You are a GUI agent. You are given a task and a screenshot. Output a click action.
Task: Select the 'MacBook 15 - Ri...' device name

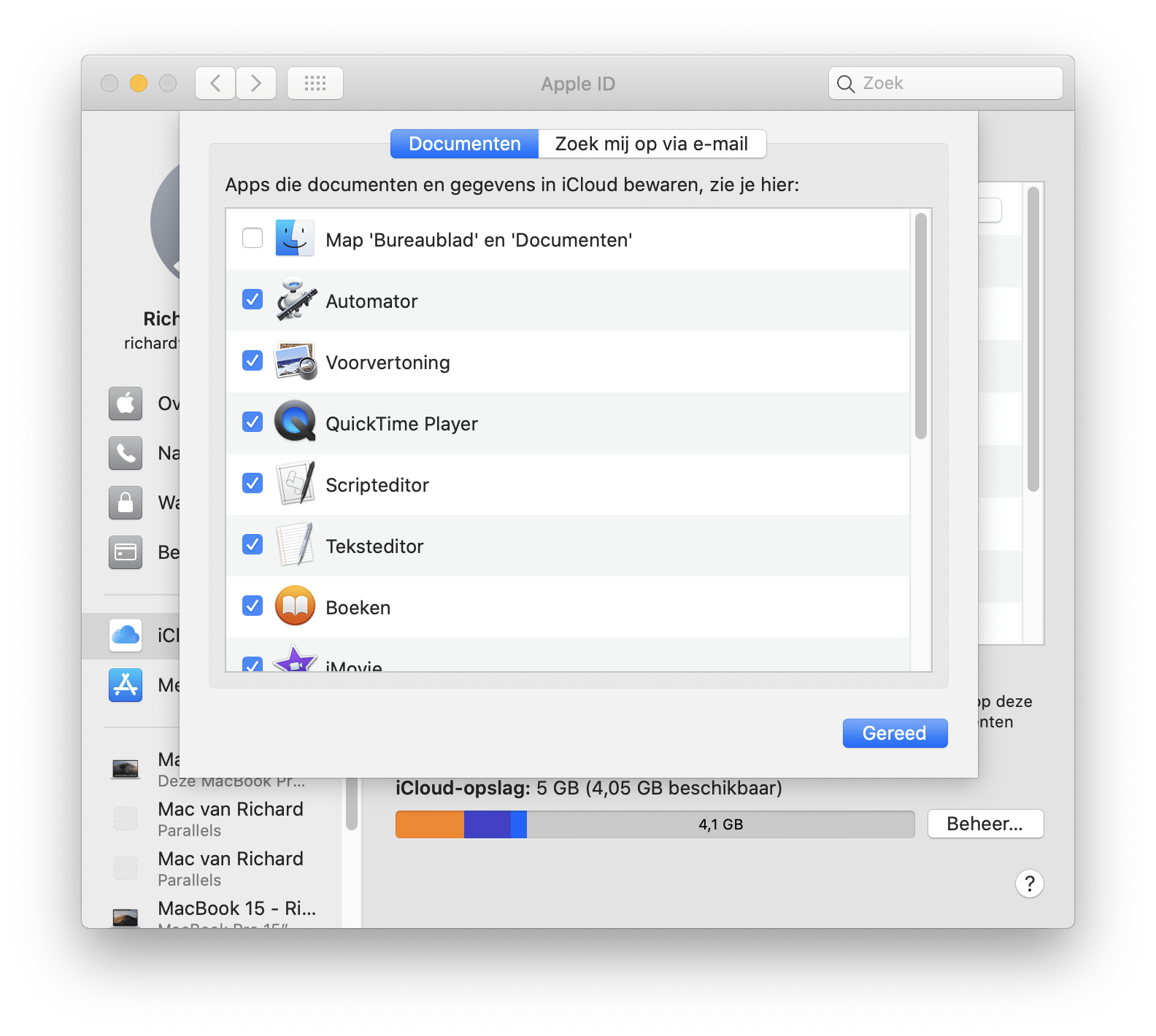[x=237, y=908]
